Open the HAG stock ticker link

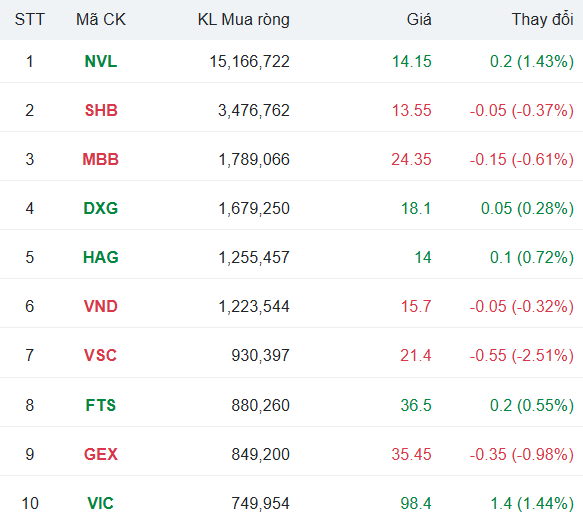pos(101,257)
